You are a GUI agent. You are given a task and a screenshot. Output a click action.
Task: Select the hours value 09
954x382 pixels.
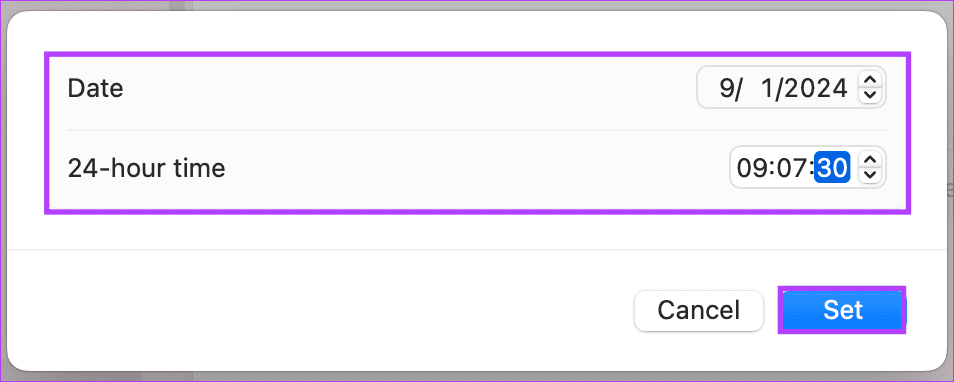coord(753,168)
